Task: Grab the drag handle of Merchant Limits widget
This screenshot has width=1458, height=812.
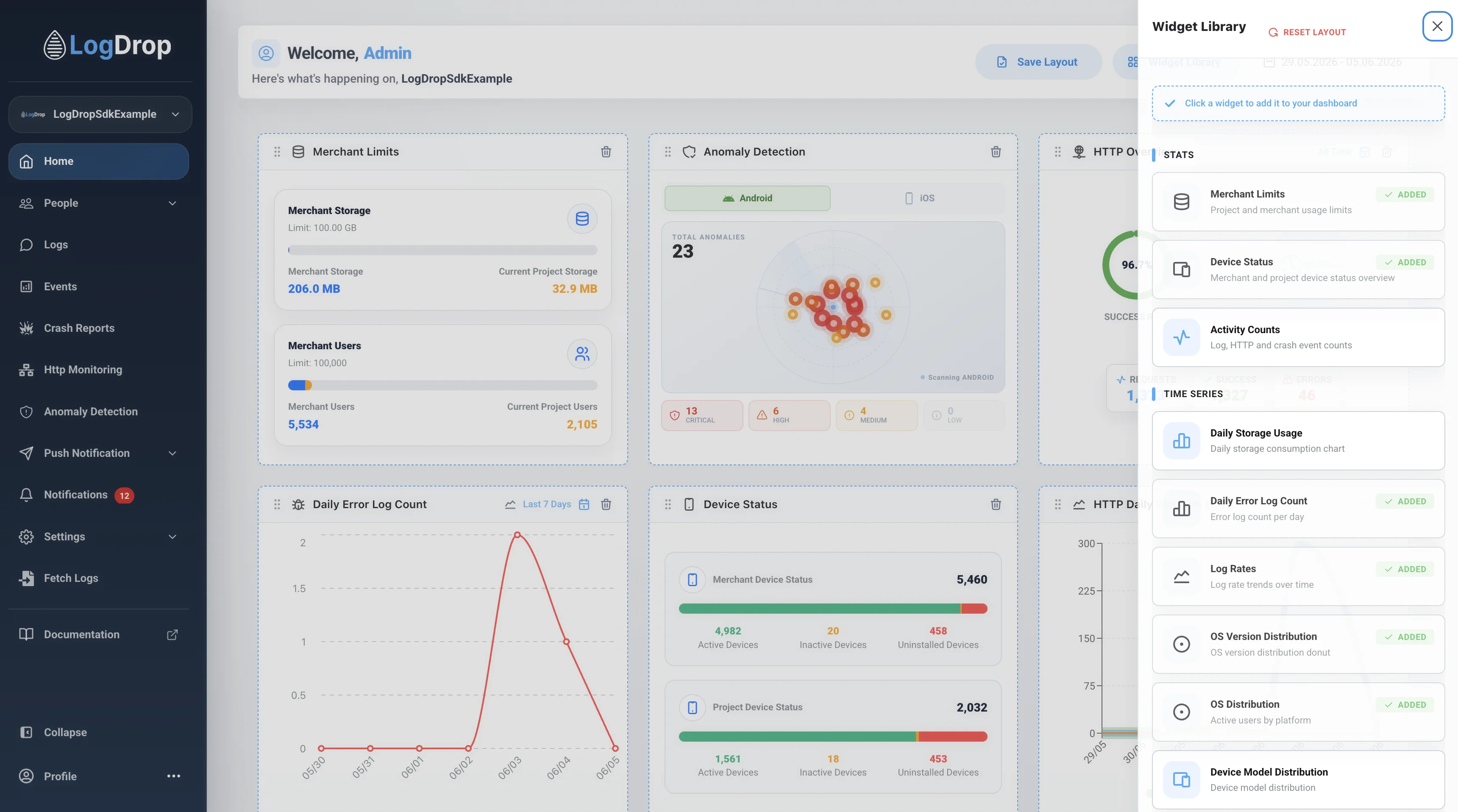Action: pos(277,152)
